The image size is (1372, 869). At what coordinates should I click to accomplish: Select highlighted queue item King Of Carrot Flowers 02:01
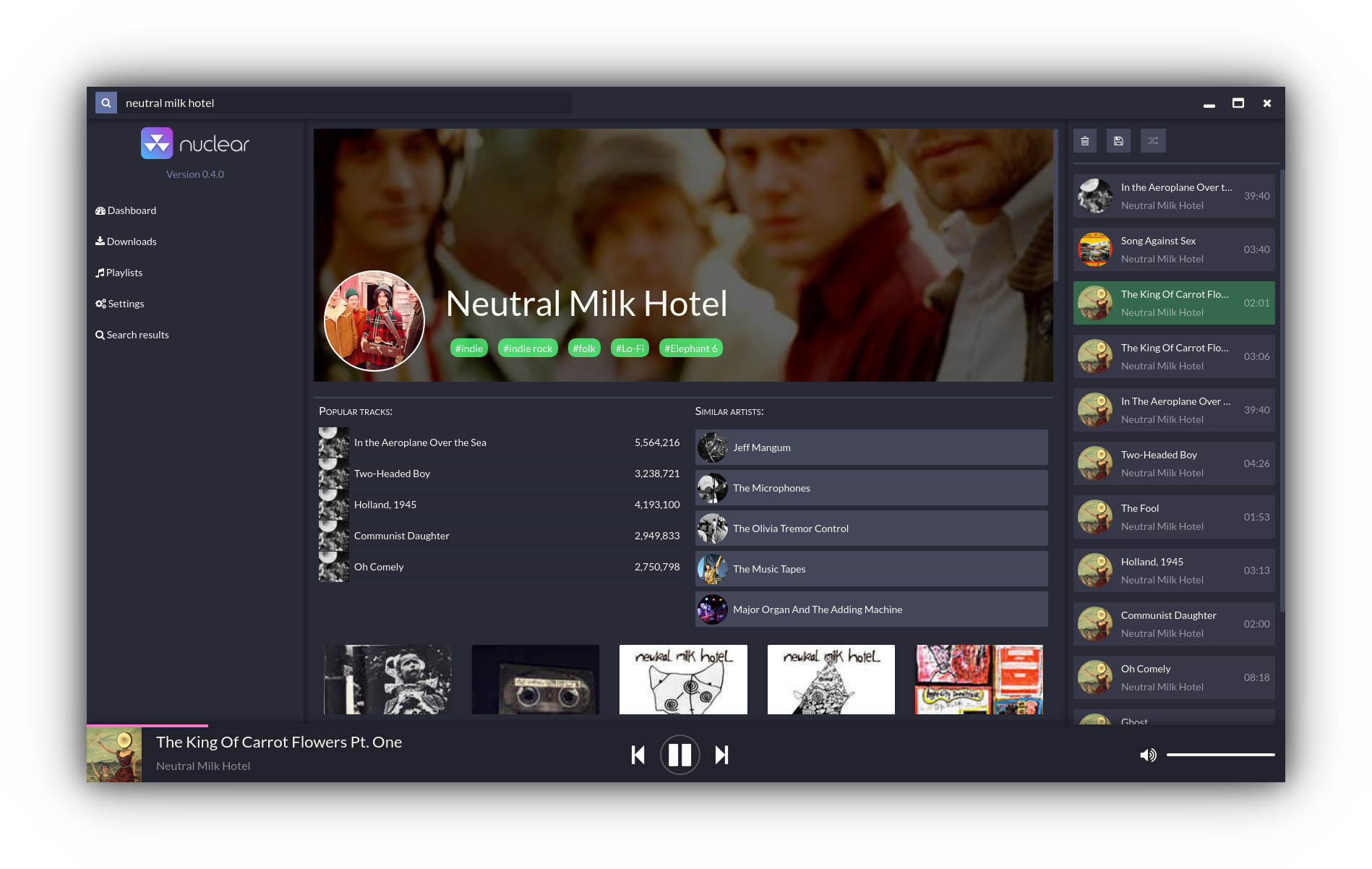[1174, 303]
